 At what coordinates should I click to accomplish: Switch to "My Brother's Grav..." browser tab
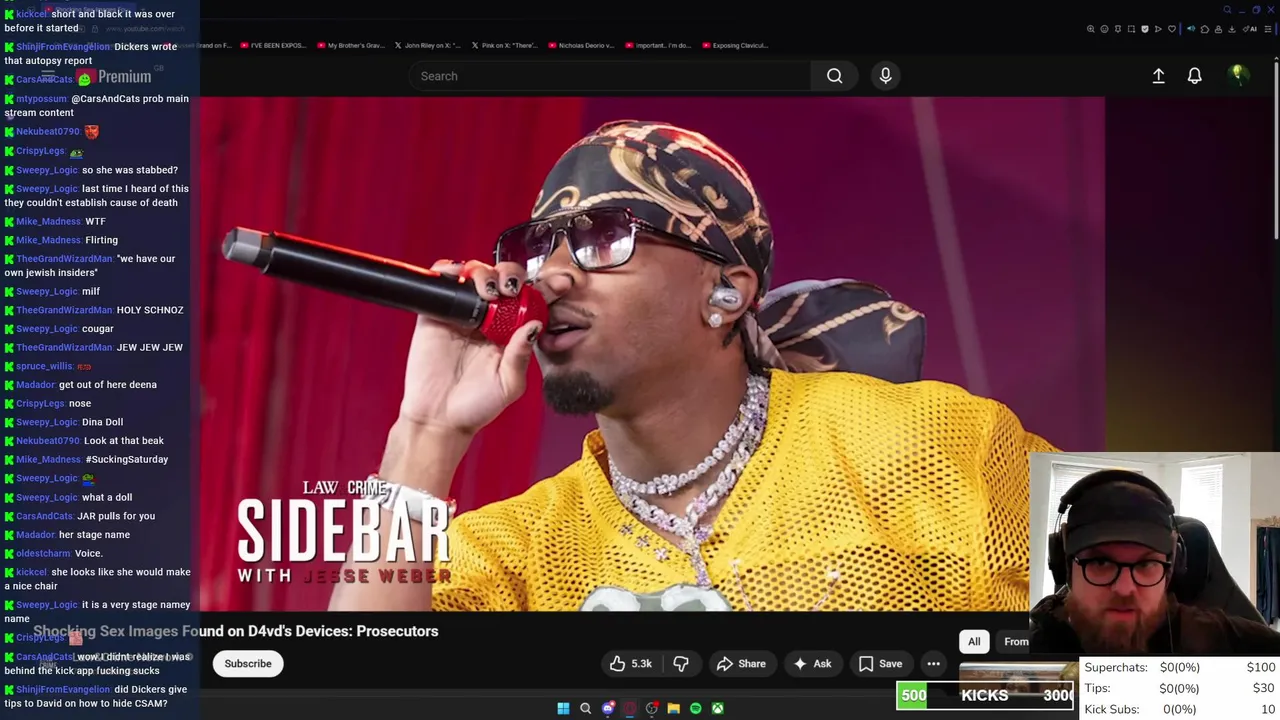tap(350, 45)
